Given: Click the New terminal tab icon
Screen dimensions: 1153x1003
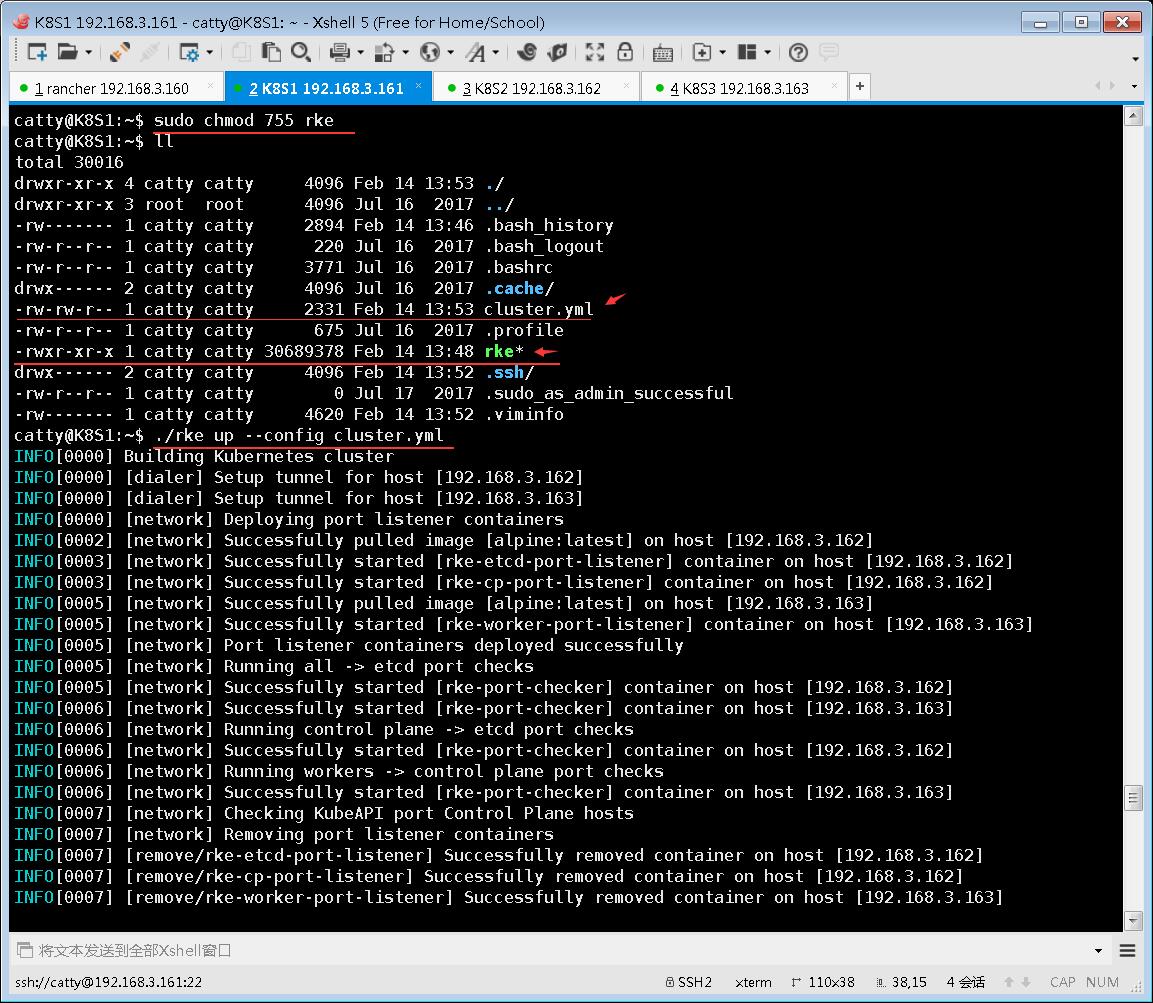Looking at the screenshot, I should tap(701, 52).
